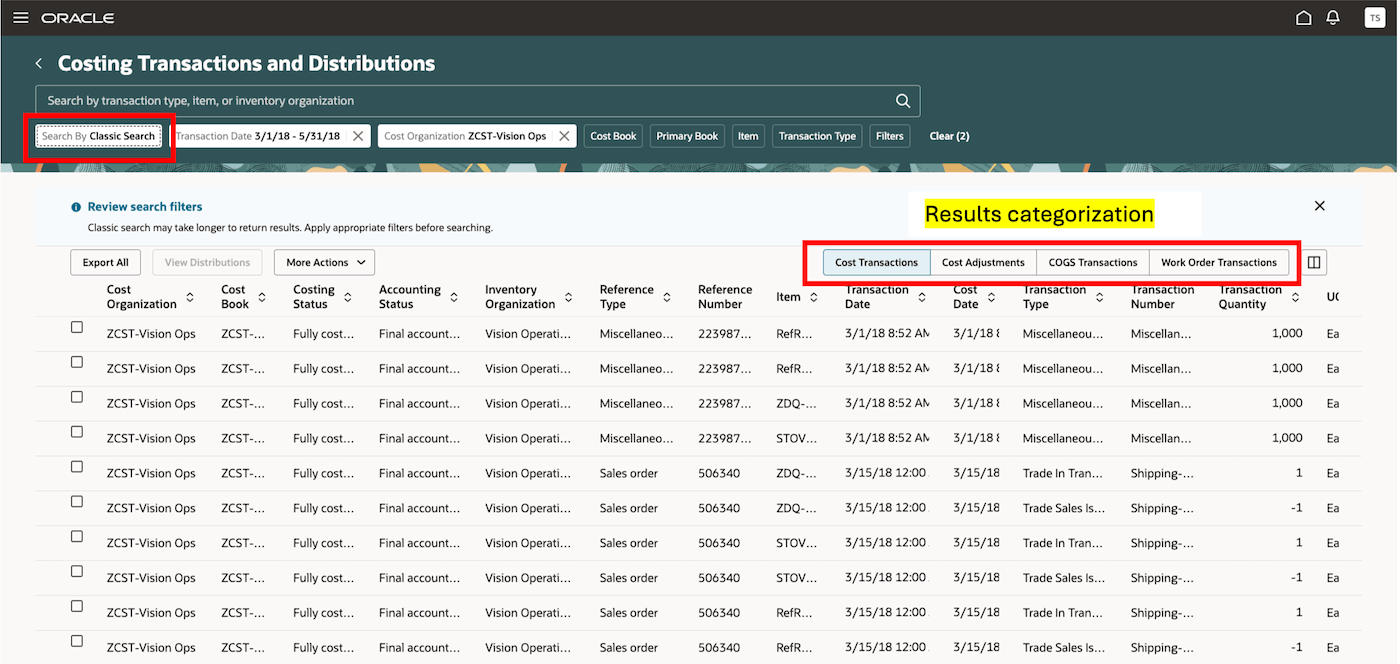This screenshot has width=1400, height=664.
Task: Focus the transaction search input field
Action: click(464, 101)
